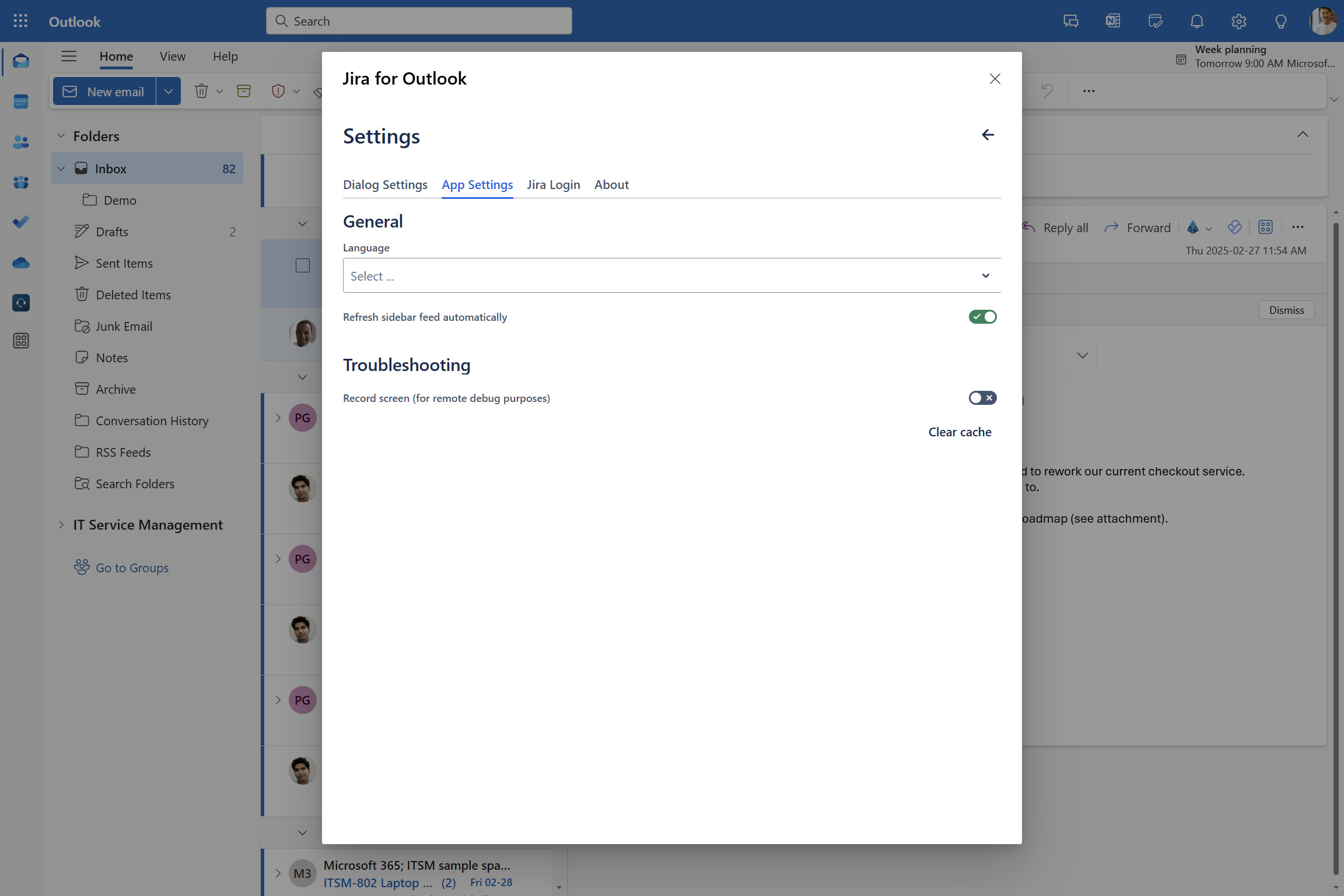Click the app launcher grid icon

point(20,22)
